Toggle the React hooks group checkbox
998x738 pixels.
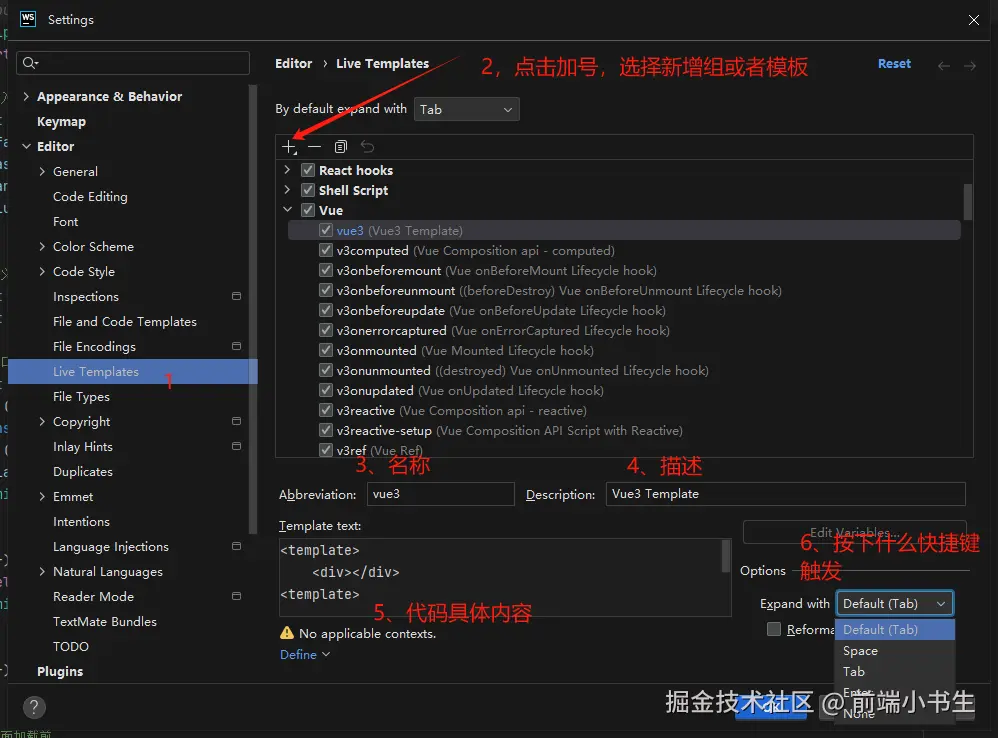308,170
